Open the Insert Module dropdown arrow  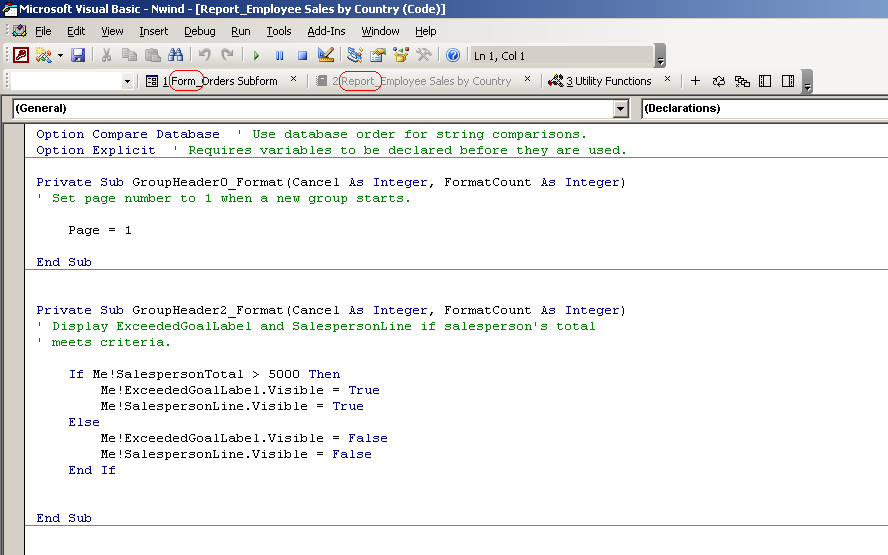(60, 56)
